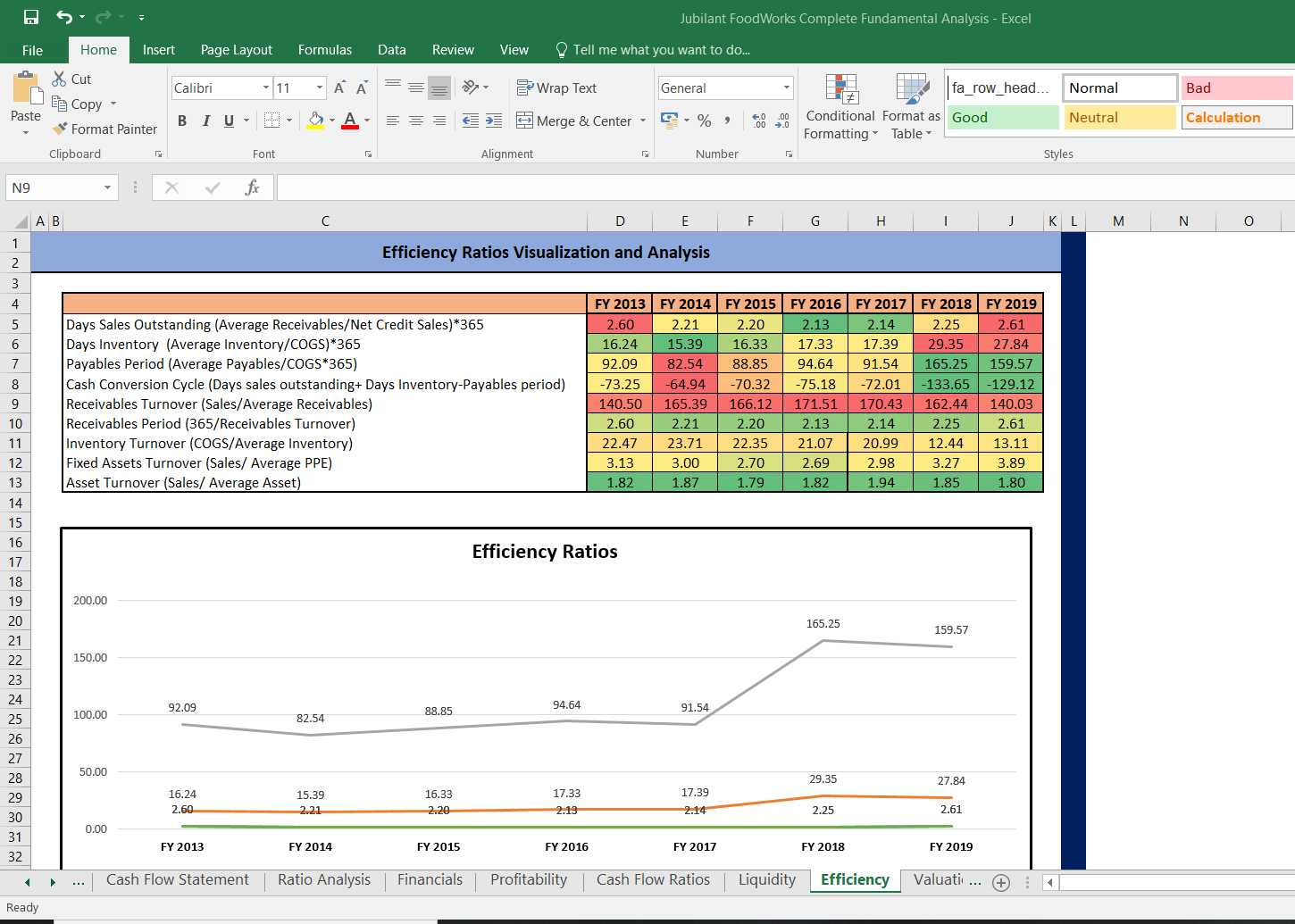Switch to Page Layout ribbon tab

pos(237,50)
